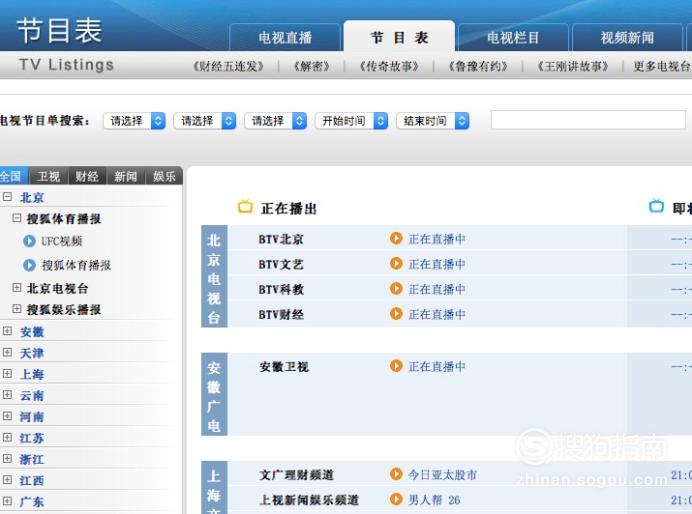The height and width of the screenshot is (514, 692).
Task: Open the BTV财经 channel name
Action: [281, 315]
